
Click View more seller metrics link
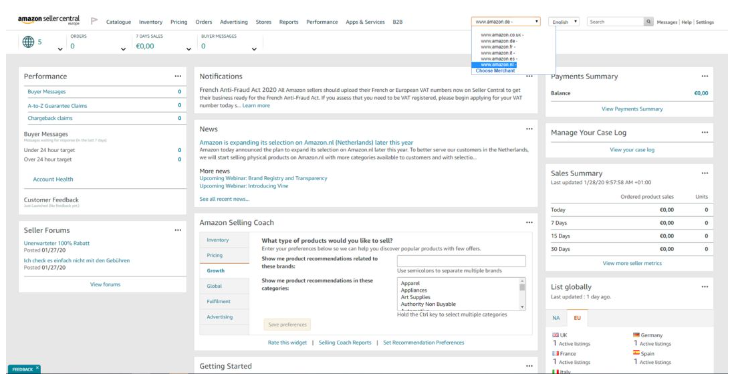pos(632,263)
